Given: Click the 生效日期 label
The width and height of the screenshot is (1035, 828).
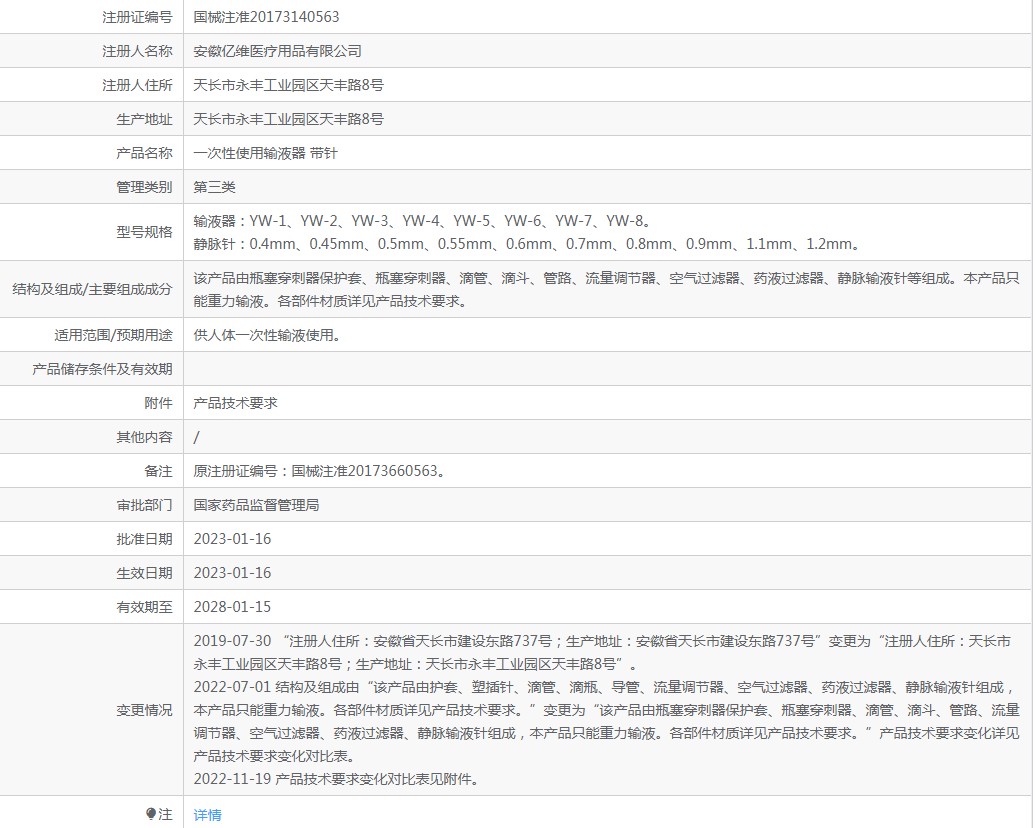Looking at the screenshot, I should pyautogui.click(x=145, y=573).
